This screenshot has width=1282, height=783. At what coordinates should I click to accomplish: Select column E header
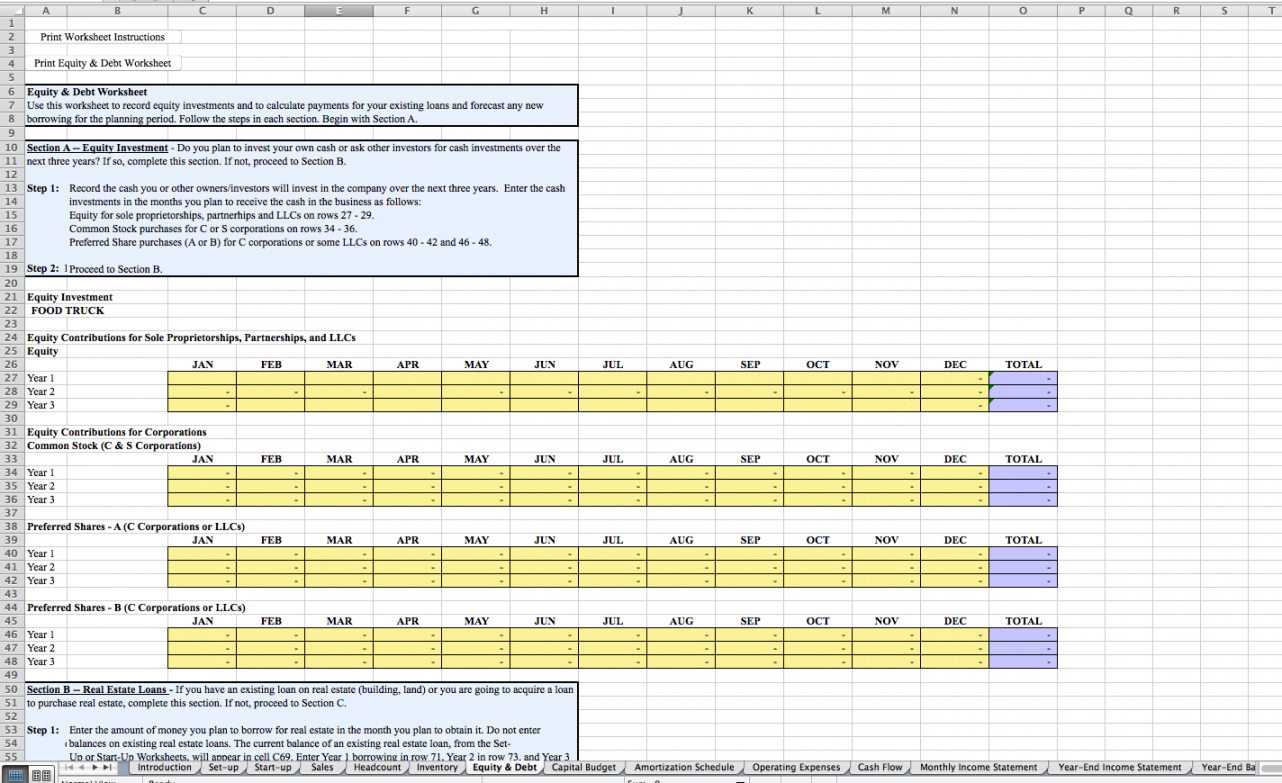338,10
